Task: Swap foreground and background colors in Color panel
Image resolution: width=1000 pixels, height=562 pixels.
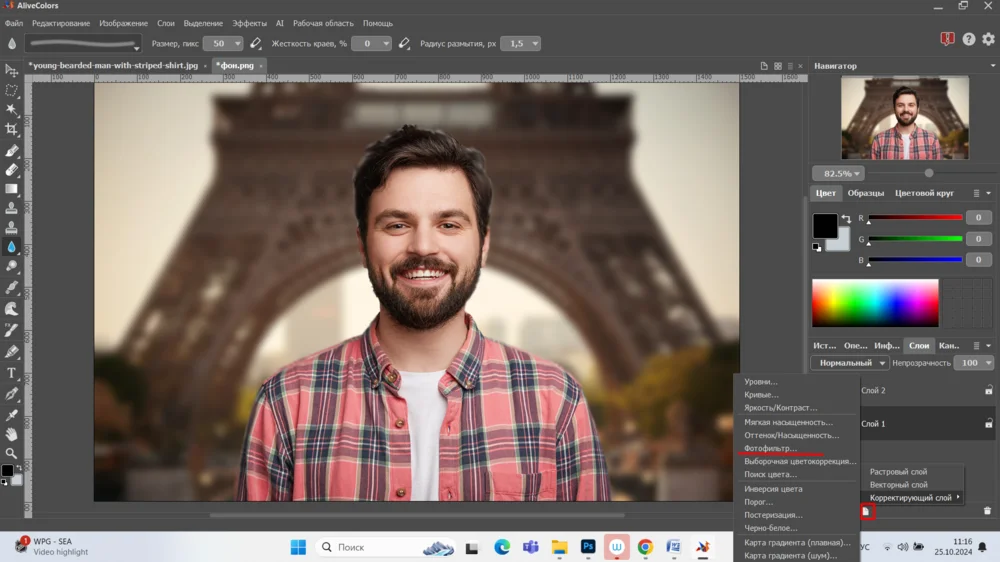Action: tap(846, 219)
